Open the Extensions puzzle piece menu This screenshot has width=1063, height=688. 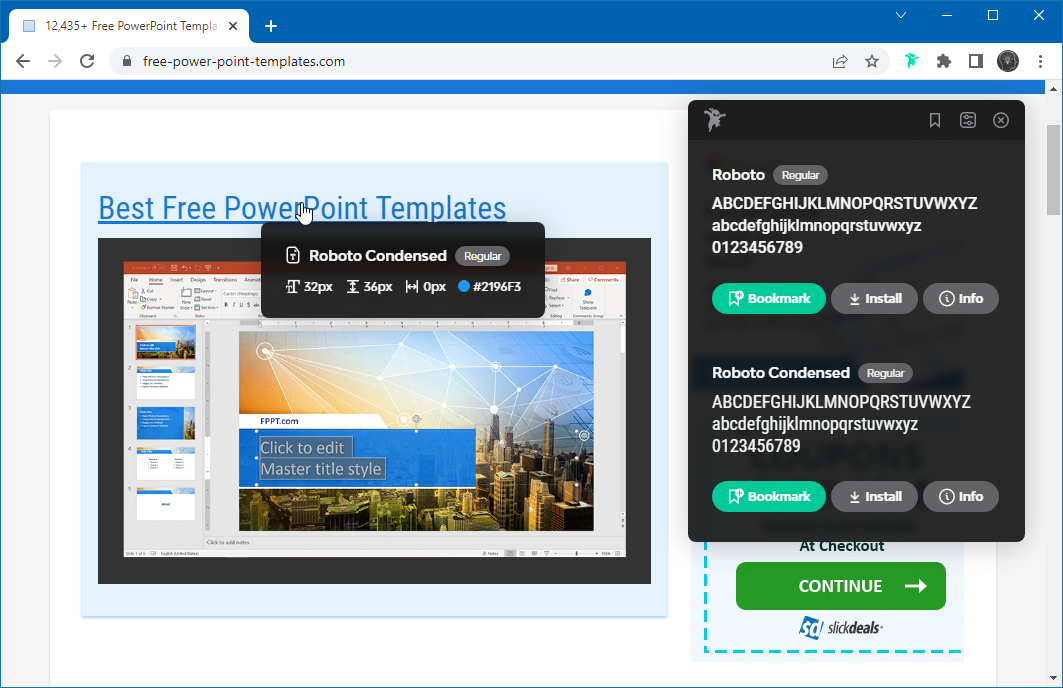943,61
